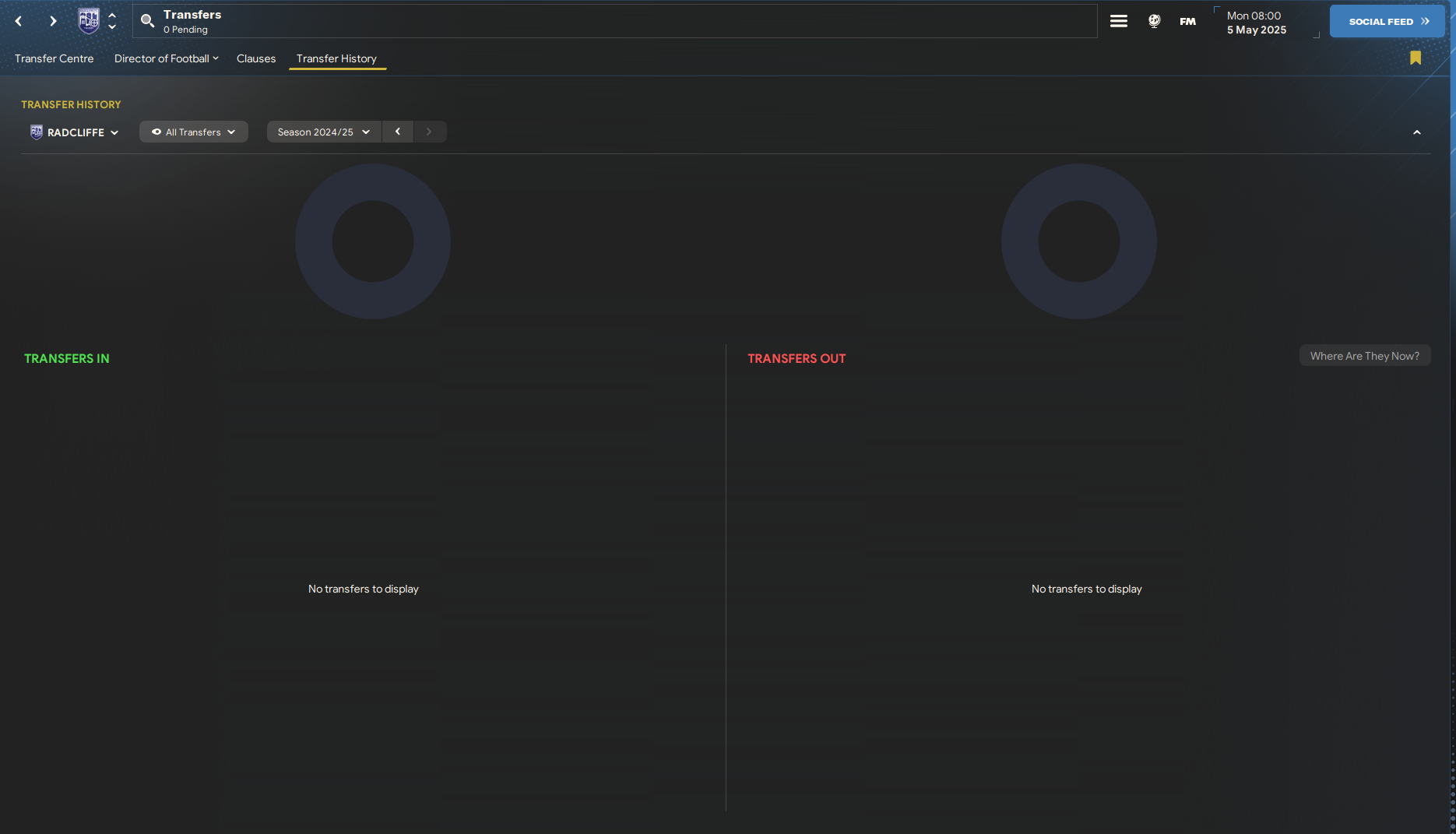Open the Social Feed
The width and height of the screenshot is (1456, 834).
tap(1387, 21)
